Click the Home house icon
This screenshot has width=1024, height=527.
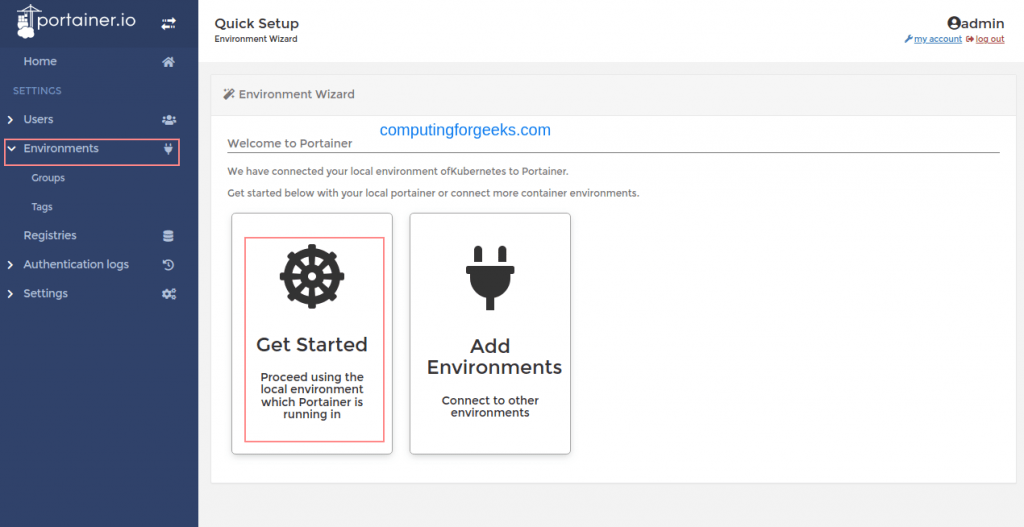point(168,62)
